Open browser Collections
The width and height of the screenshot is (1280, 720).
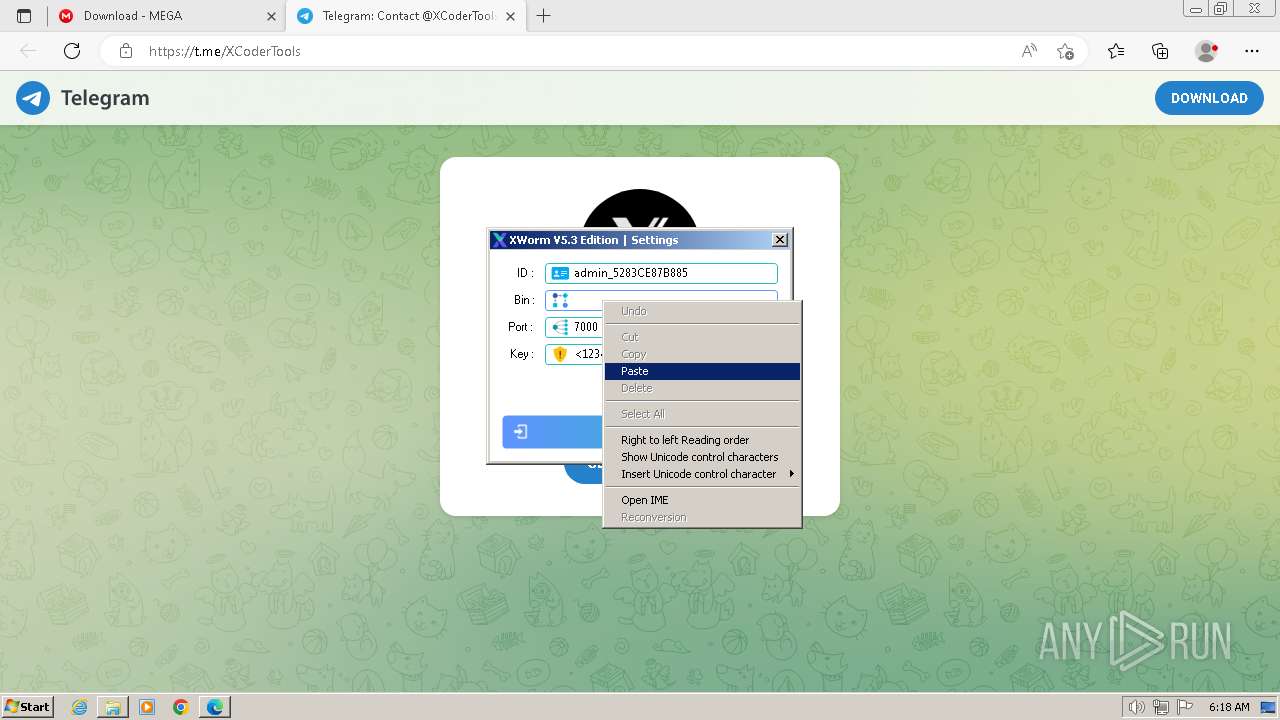click(x=1160, y=51)
